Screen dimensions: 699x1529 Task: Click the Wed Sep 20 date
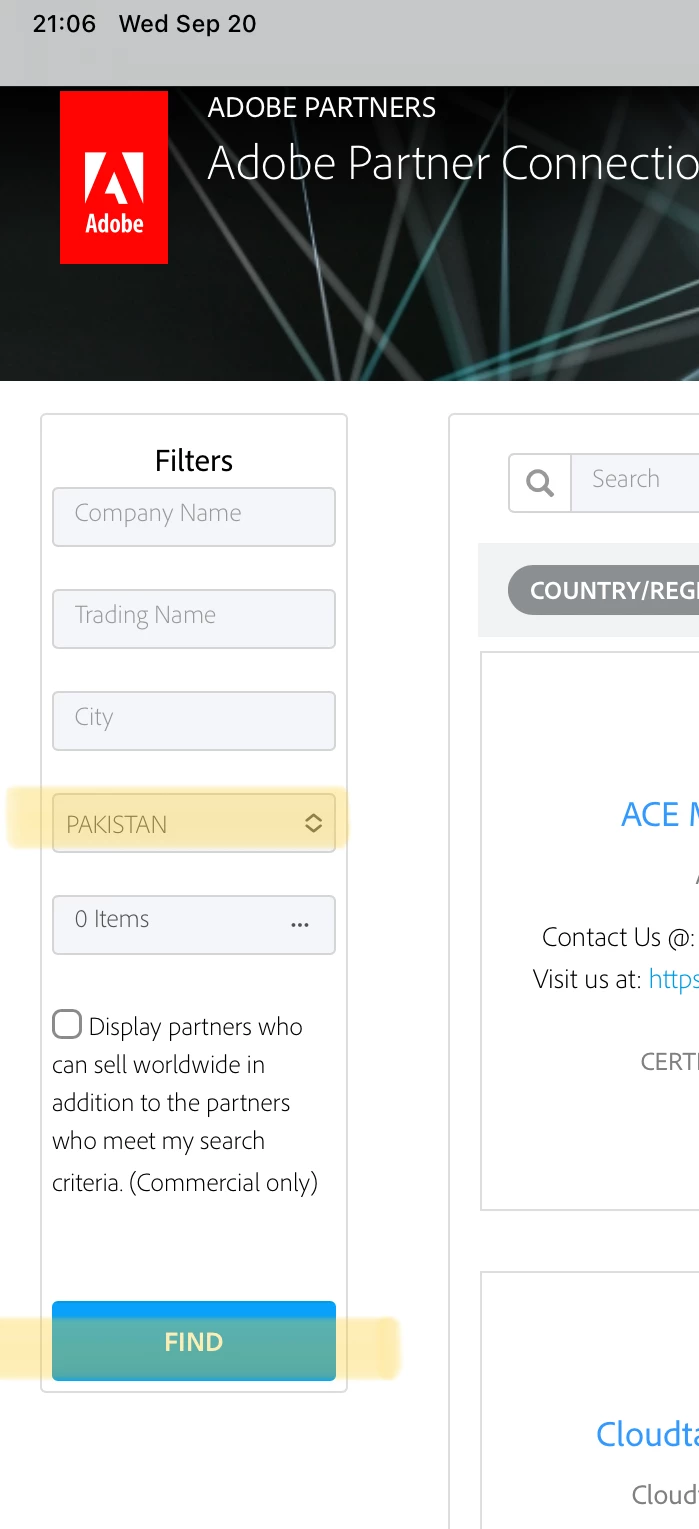click(188, 24)
